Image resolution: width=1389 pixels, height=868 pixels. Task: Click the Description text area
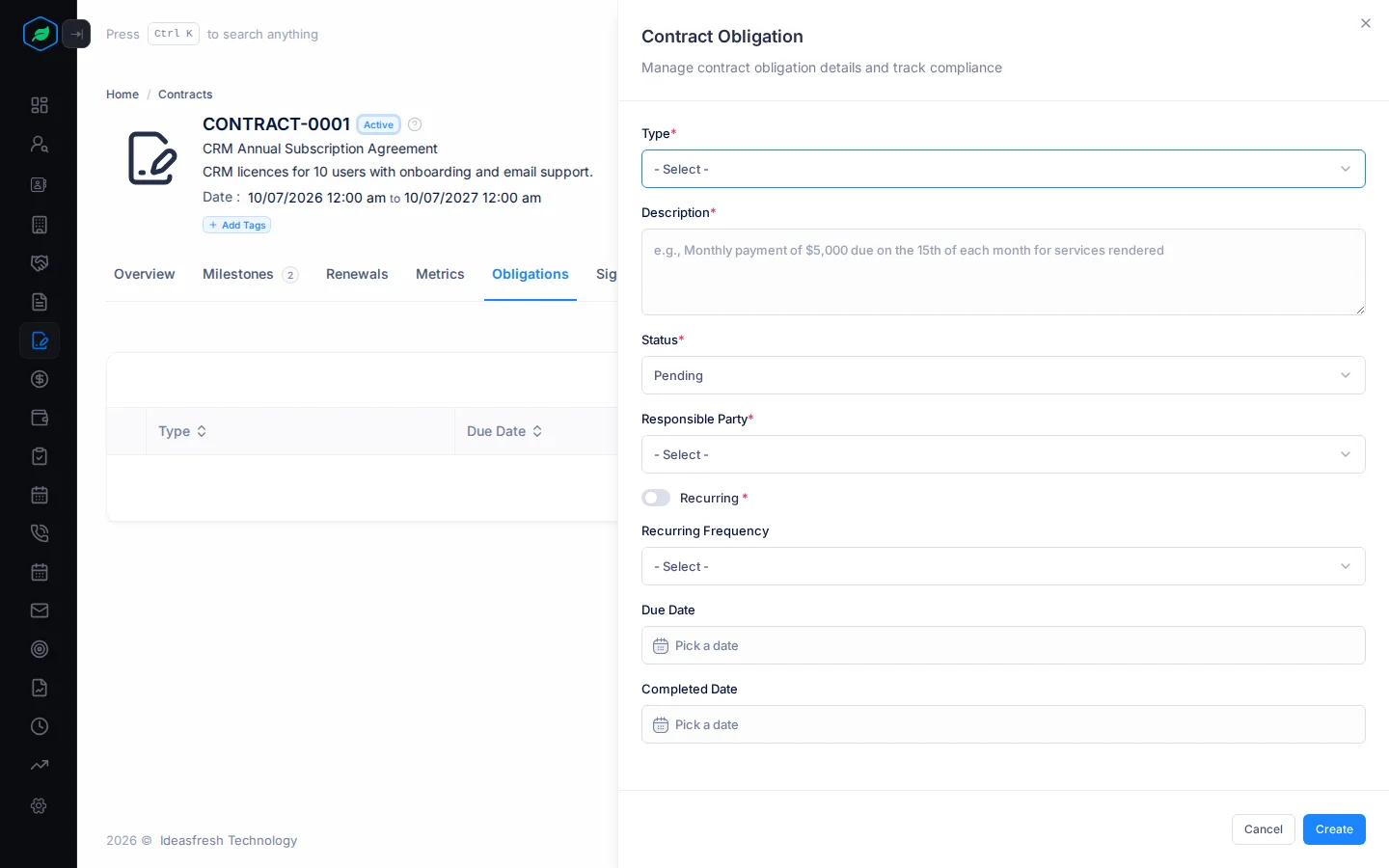[1003, 272]
